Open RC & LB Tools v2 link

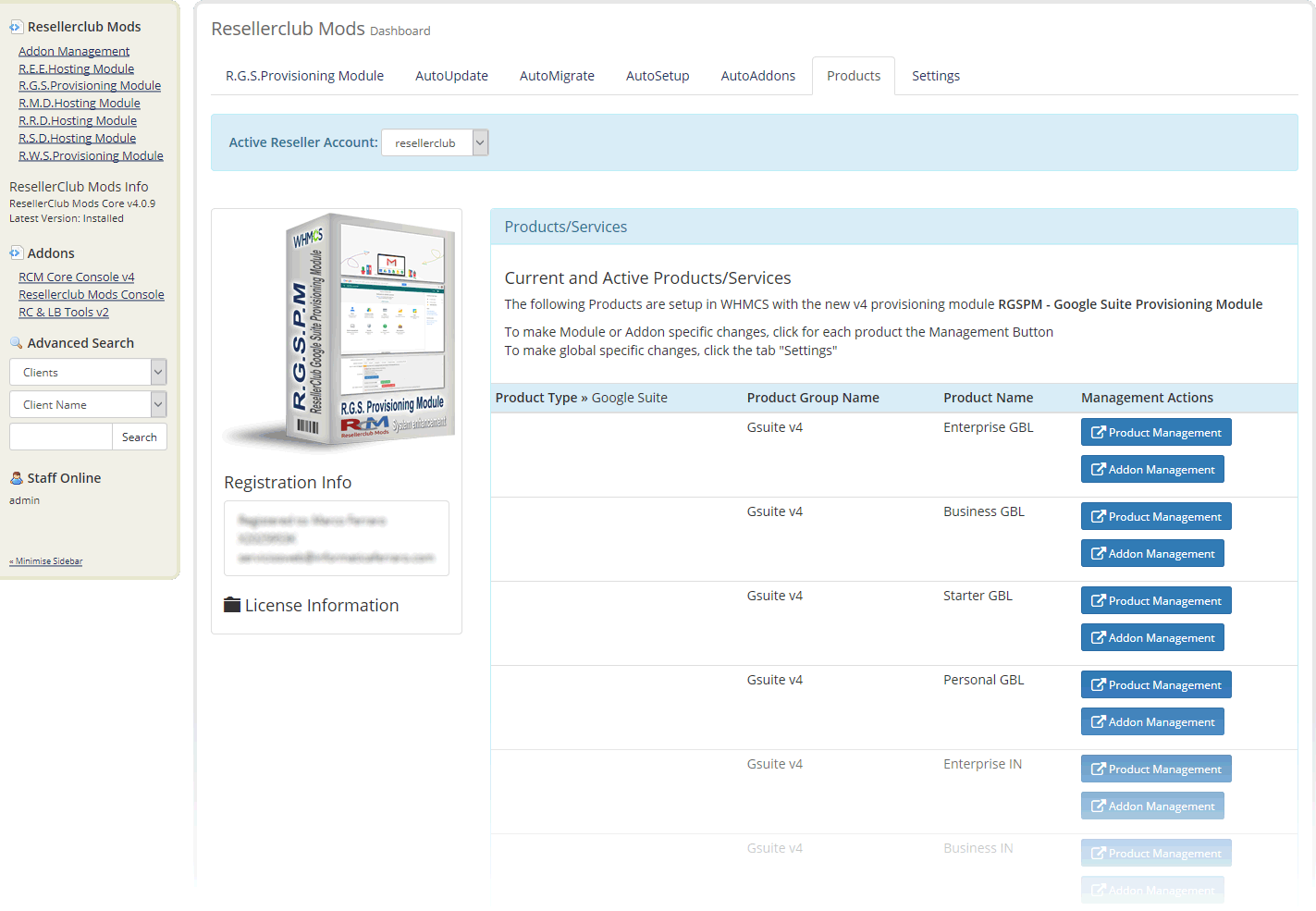point(64,312)
